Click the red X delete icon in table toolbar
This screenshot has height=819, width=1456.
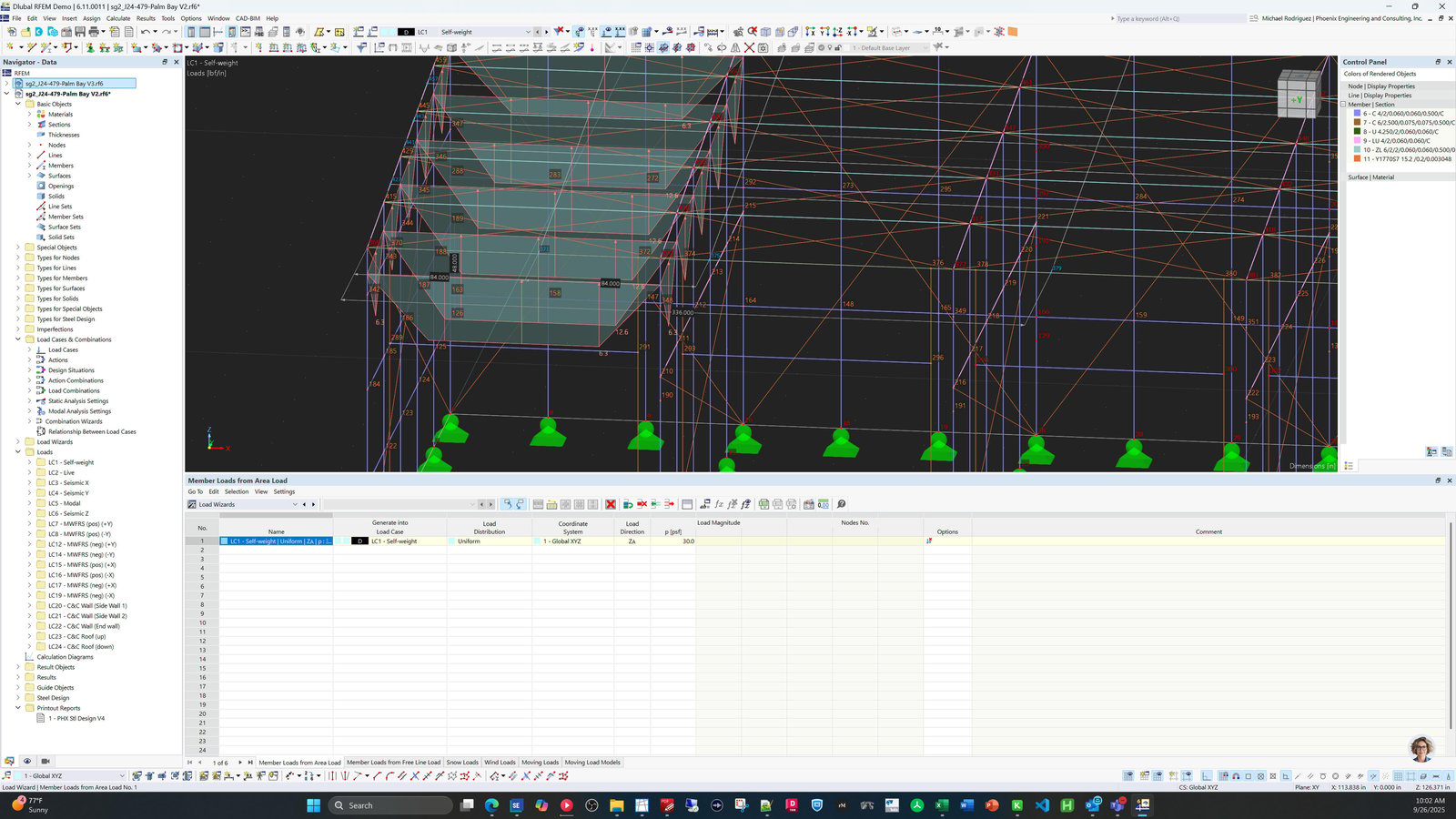pyautogui.click(x=611, y=504)
